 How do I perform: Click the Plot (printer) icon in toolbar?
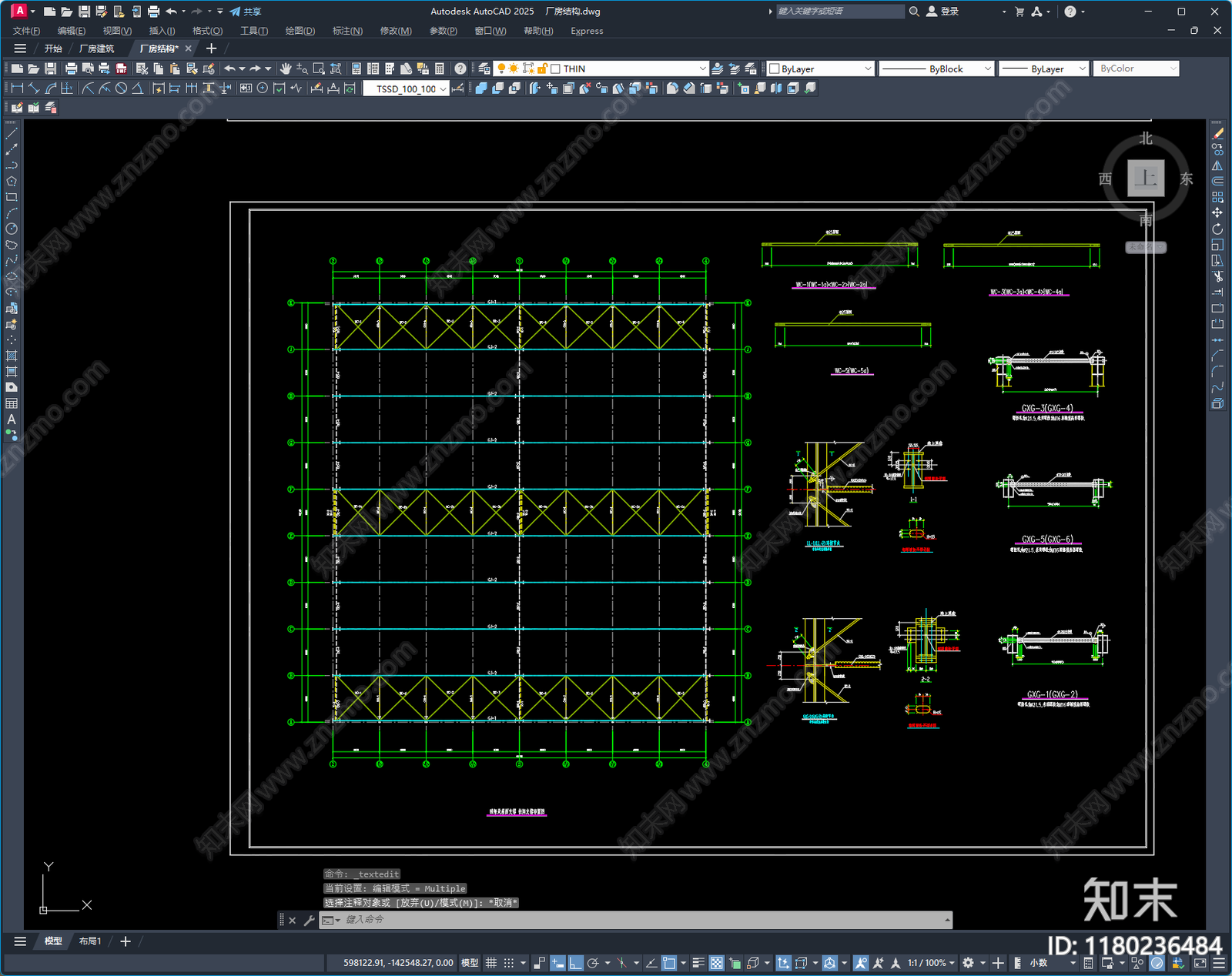tap(72, 69)
